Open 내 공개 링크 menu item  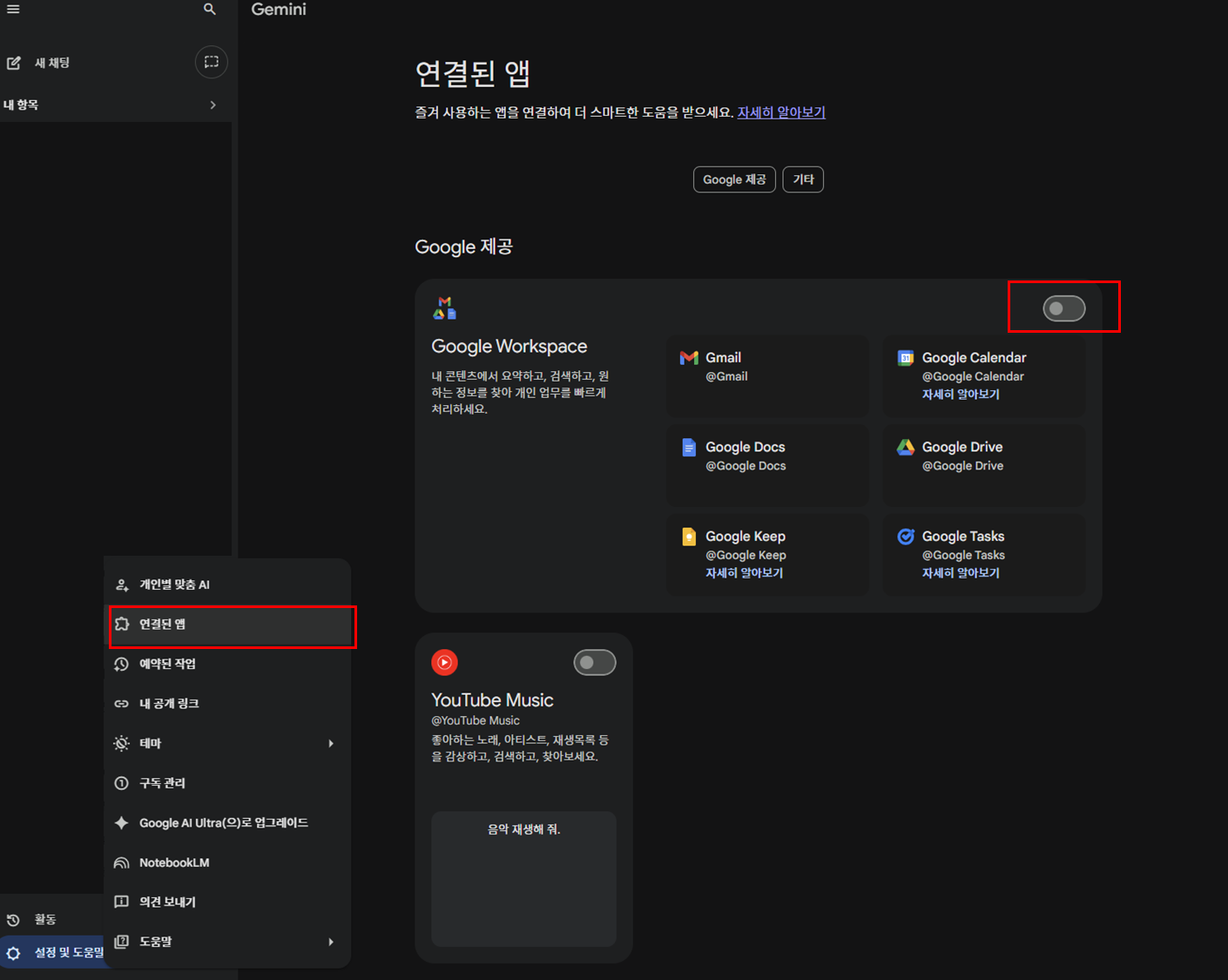tap(228, 704)
